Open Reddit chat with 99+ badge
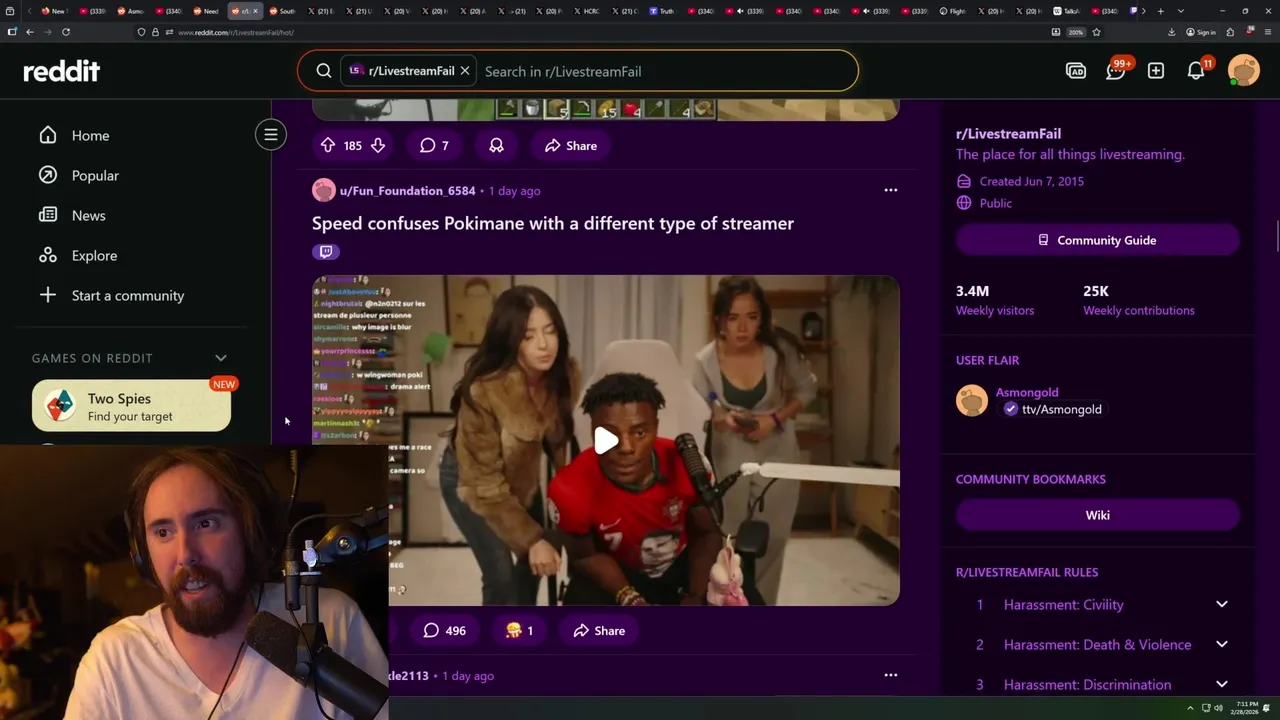 (x=1116, y=71)
